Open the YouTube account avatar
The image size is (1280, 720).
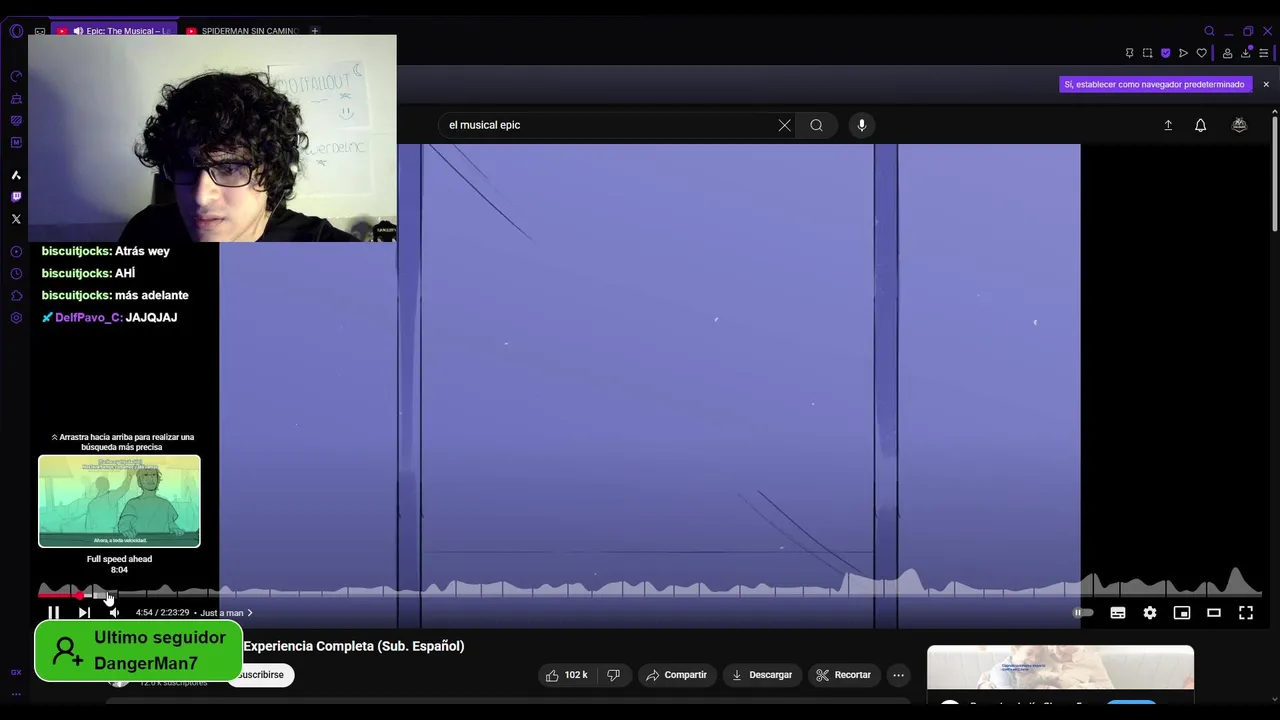1239,125
